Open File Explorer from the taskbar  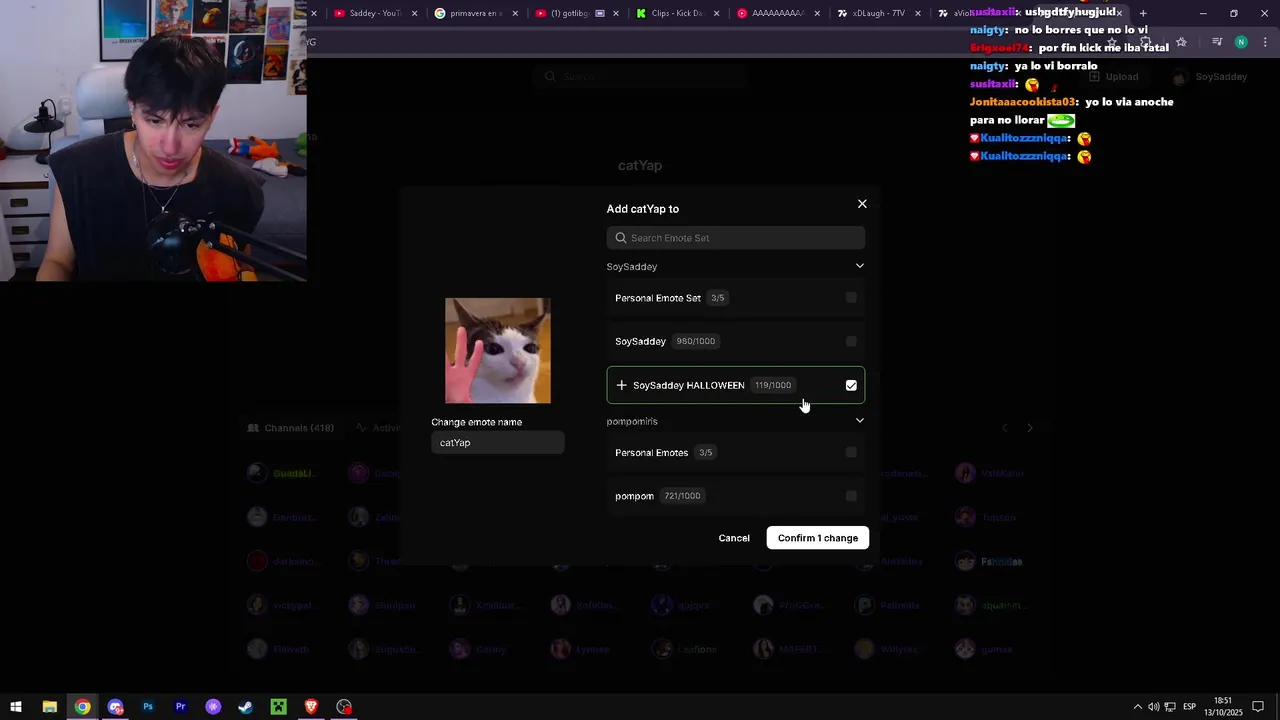pos(49,707)
